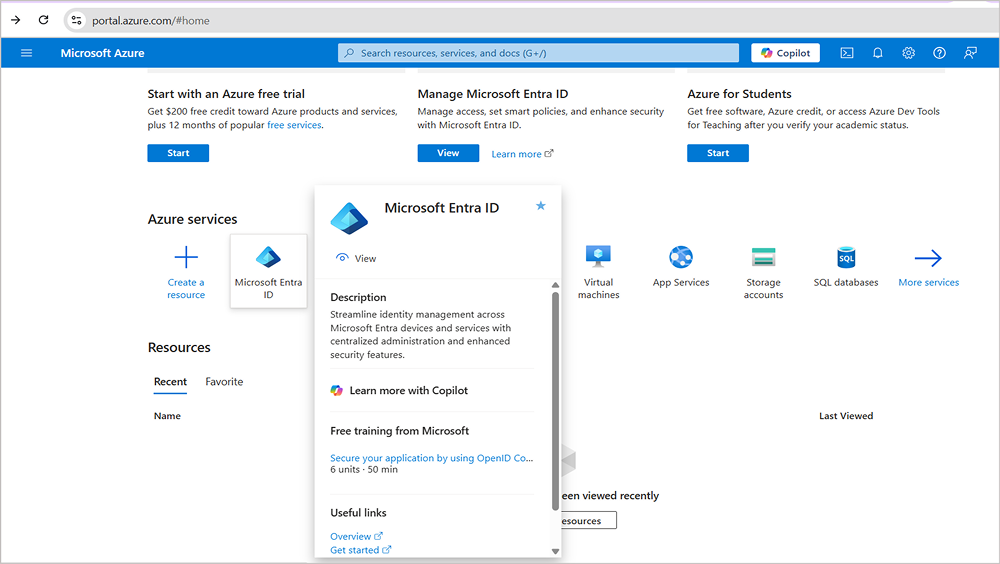Click the More services arrow
1000x564 pixels.
tap(928, 258)
